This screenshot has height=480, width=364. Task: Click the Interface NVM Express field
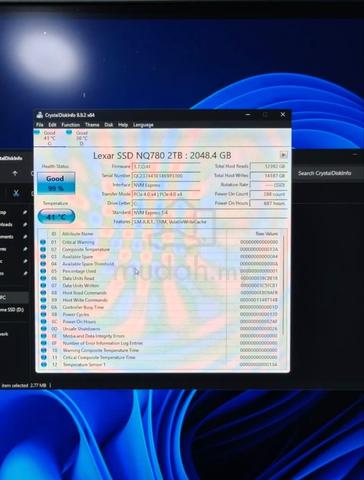point(166,185)
